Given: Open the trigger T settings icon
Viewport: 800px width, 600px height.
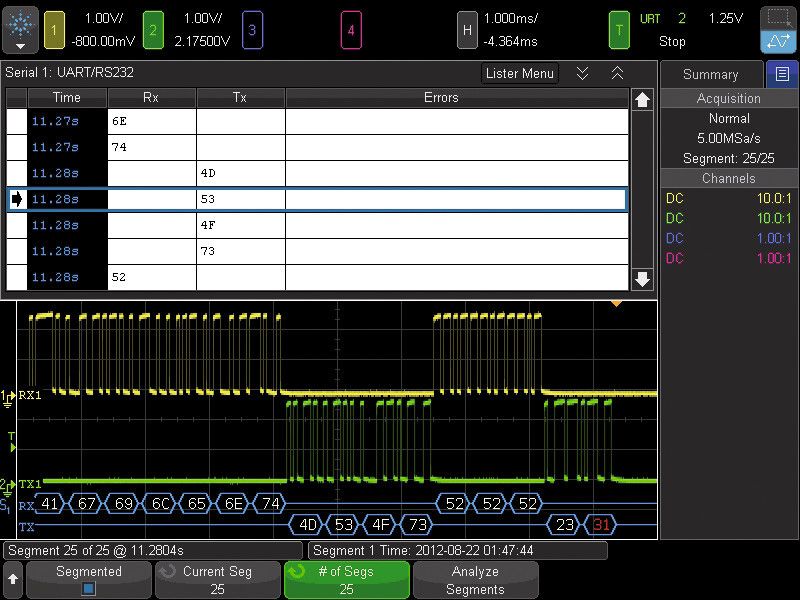Looking at the screenshot, I should (x=620, y=30).
